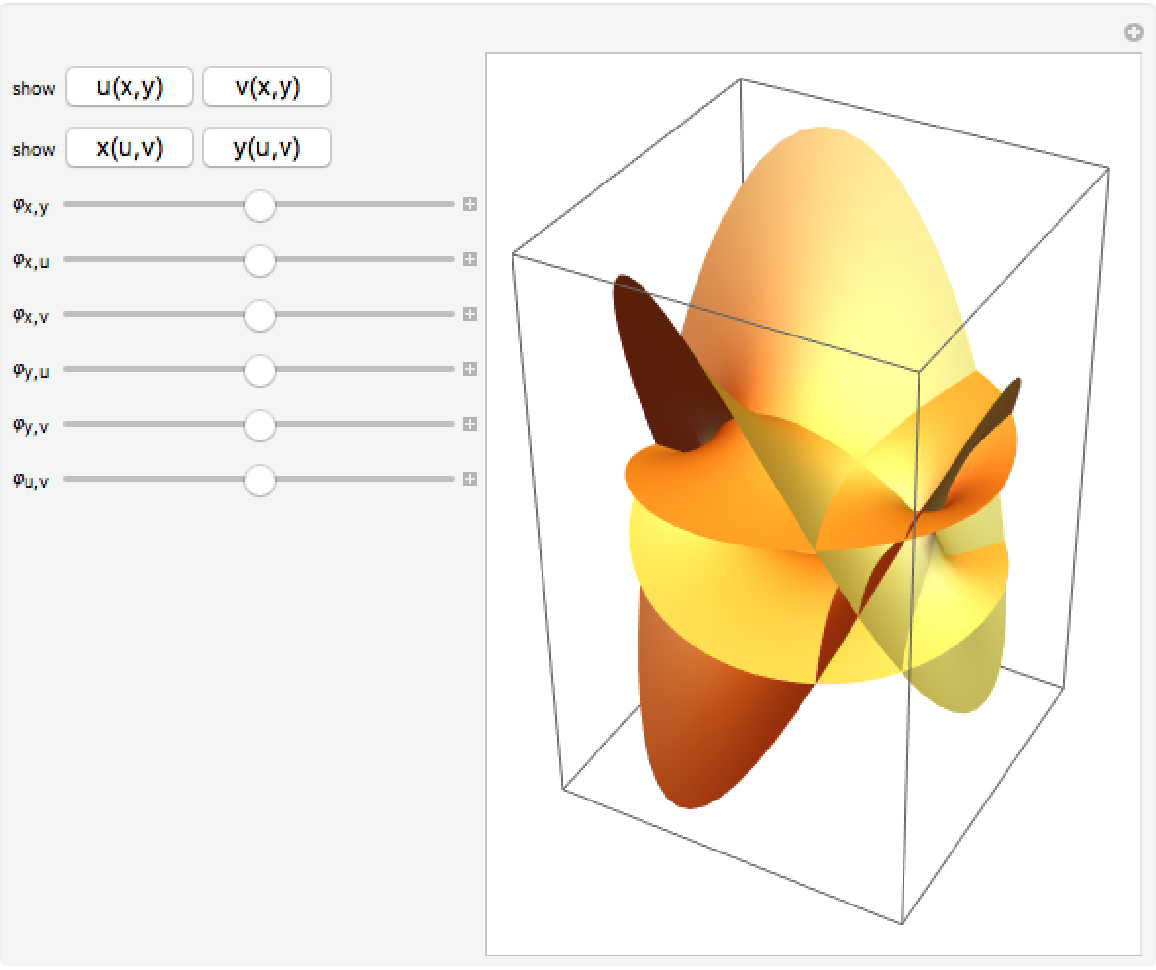The height and width of the screenshot is (970, 1156).
Task: Expand the φx,u slider controls
Action: pos(469,260)
